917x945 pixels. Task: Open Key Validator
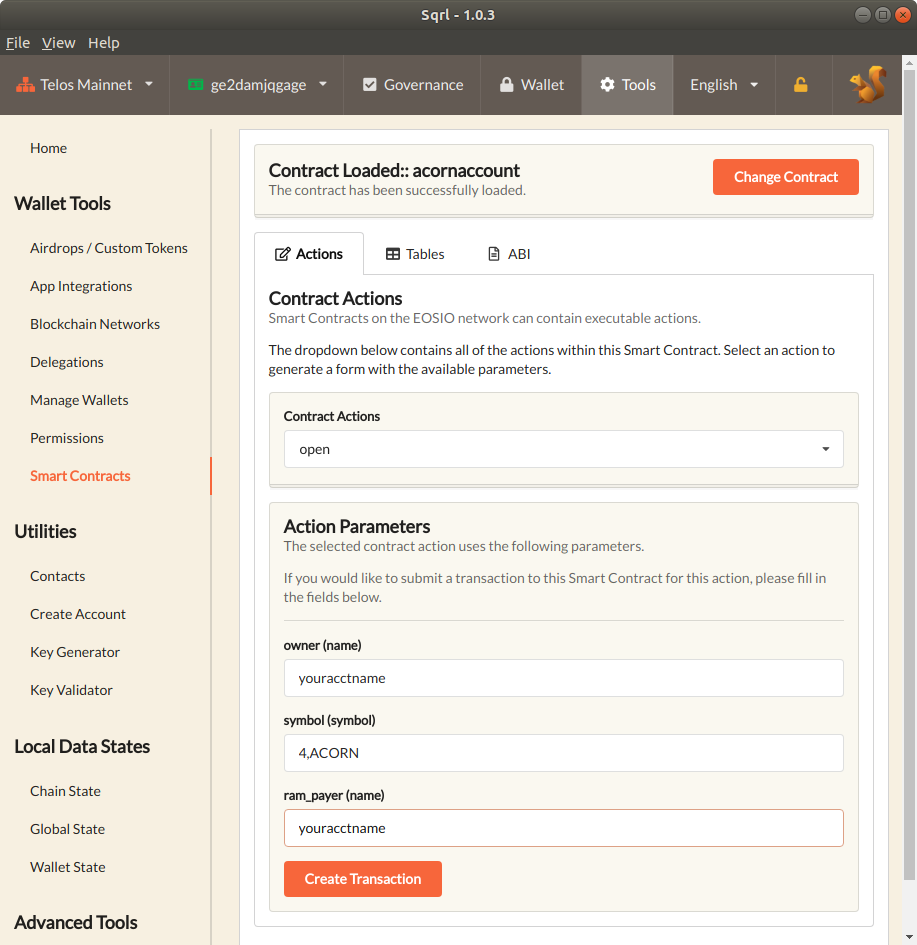tap(71, 690)
